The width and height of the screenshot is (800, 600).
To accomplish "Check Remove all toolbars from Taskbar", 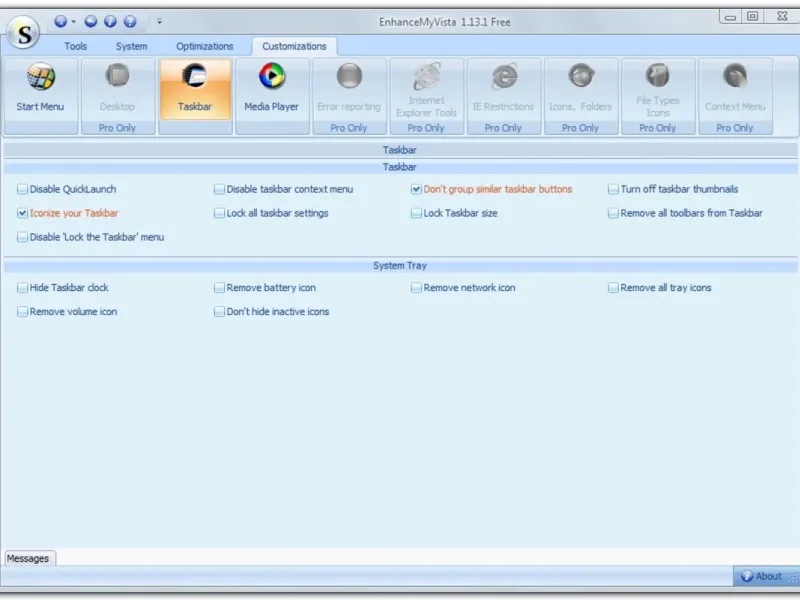I will [x=613, y=213].
